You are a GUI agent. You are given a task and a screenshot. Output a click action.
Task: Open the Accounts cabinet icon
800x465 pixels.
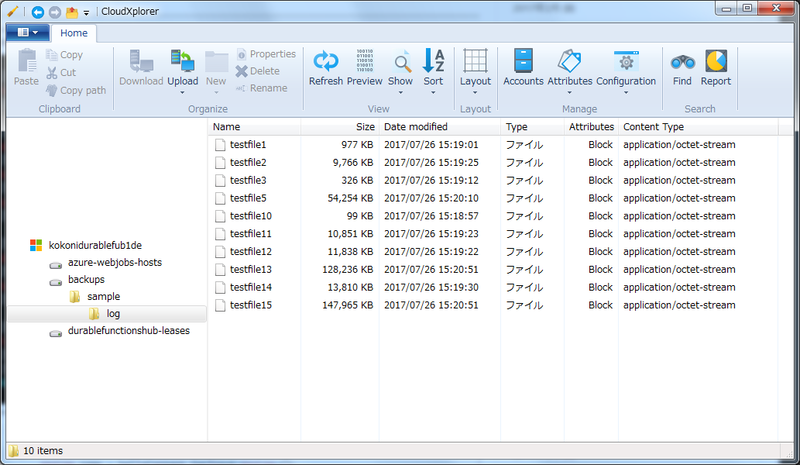[523, 60]
